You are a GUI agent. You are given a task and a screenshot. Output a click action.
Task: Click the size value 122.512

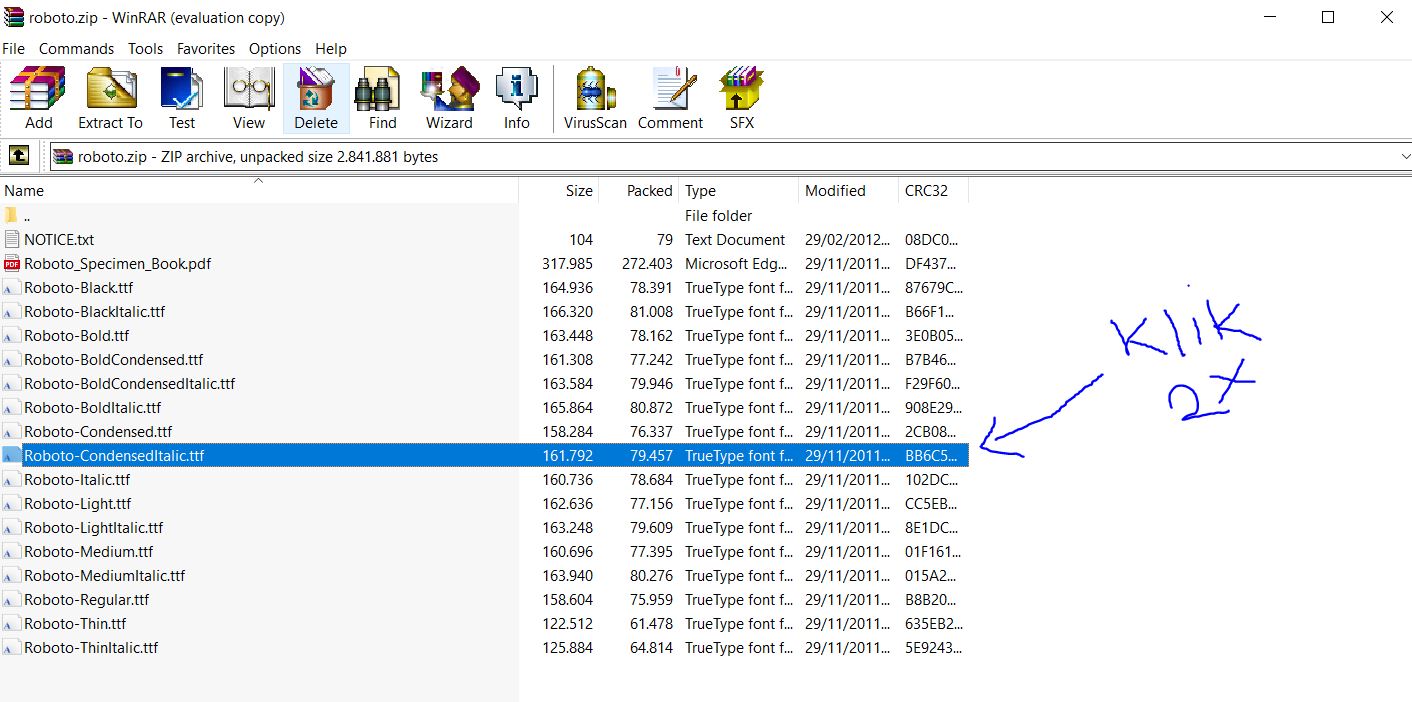pyautogui.click(x=567, y=624)
